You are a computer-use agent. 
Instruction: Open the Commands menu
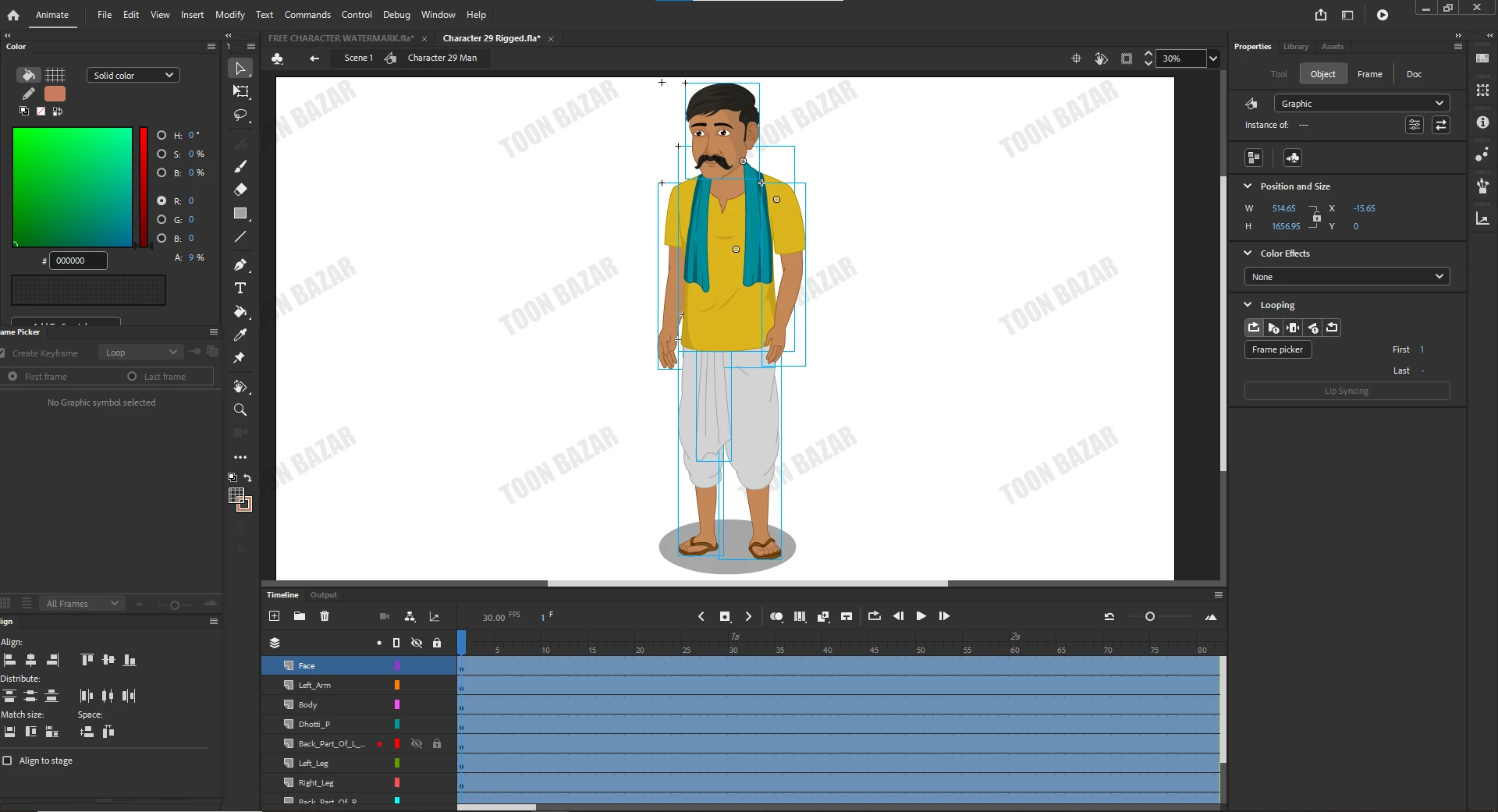click(307, 15)
